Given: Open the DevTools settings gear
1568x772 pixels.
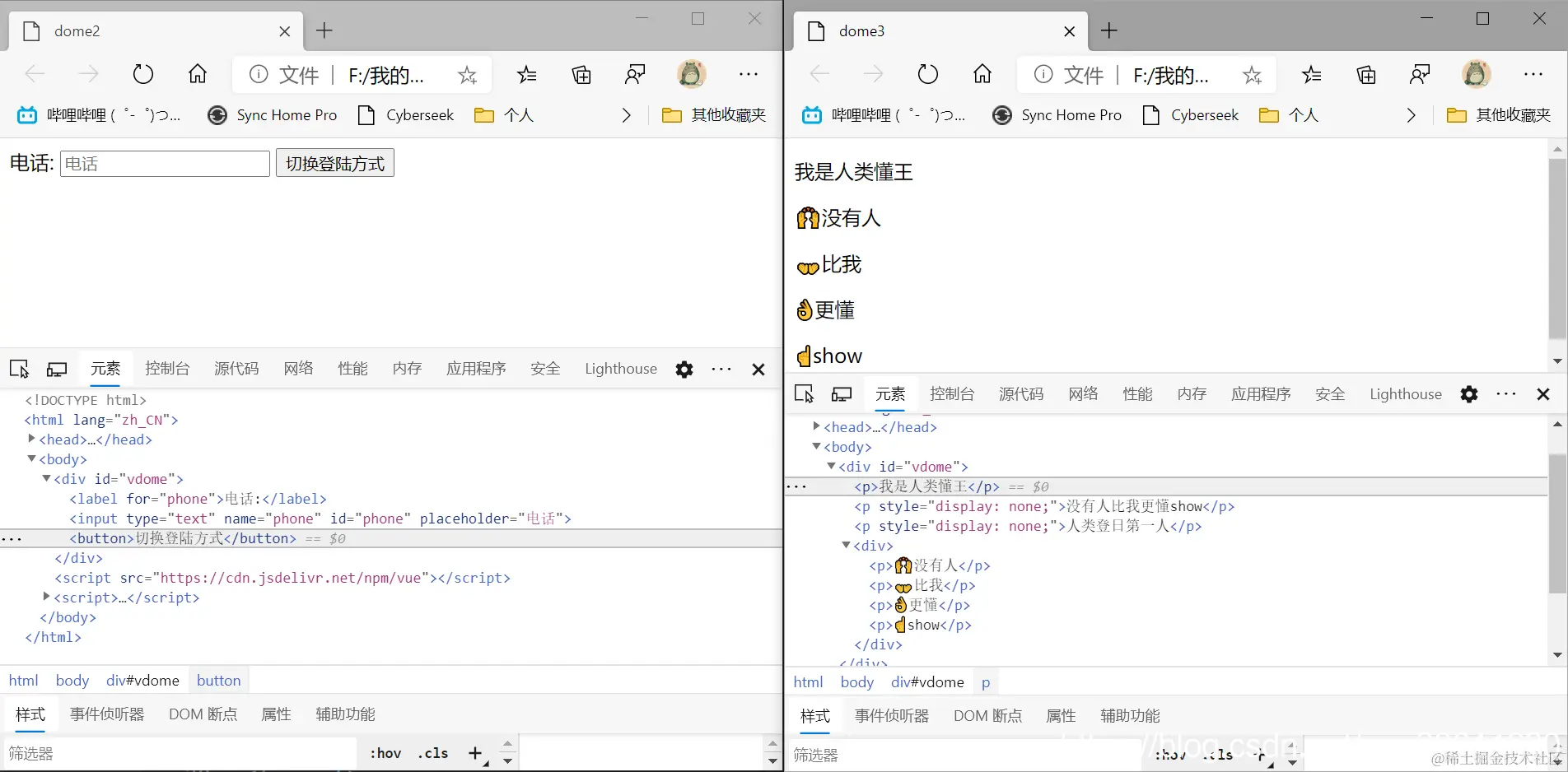Looking at the screenshot, I should coord(684,369).
